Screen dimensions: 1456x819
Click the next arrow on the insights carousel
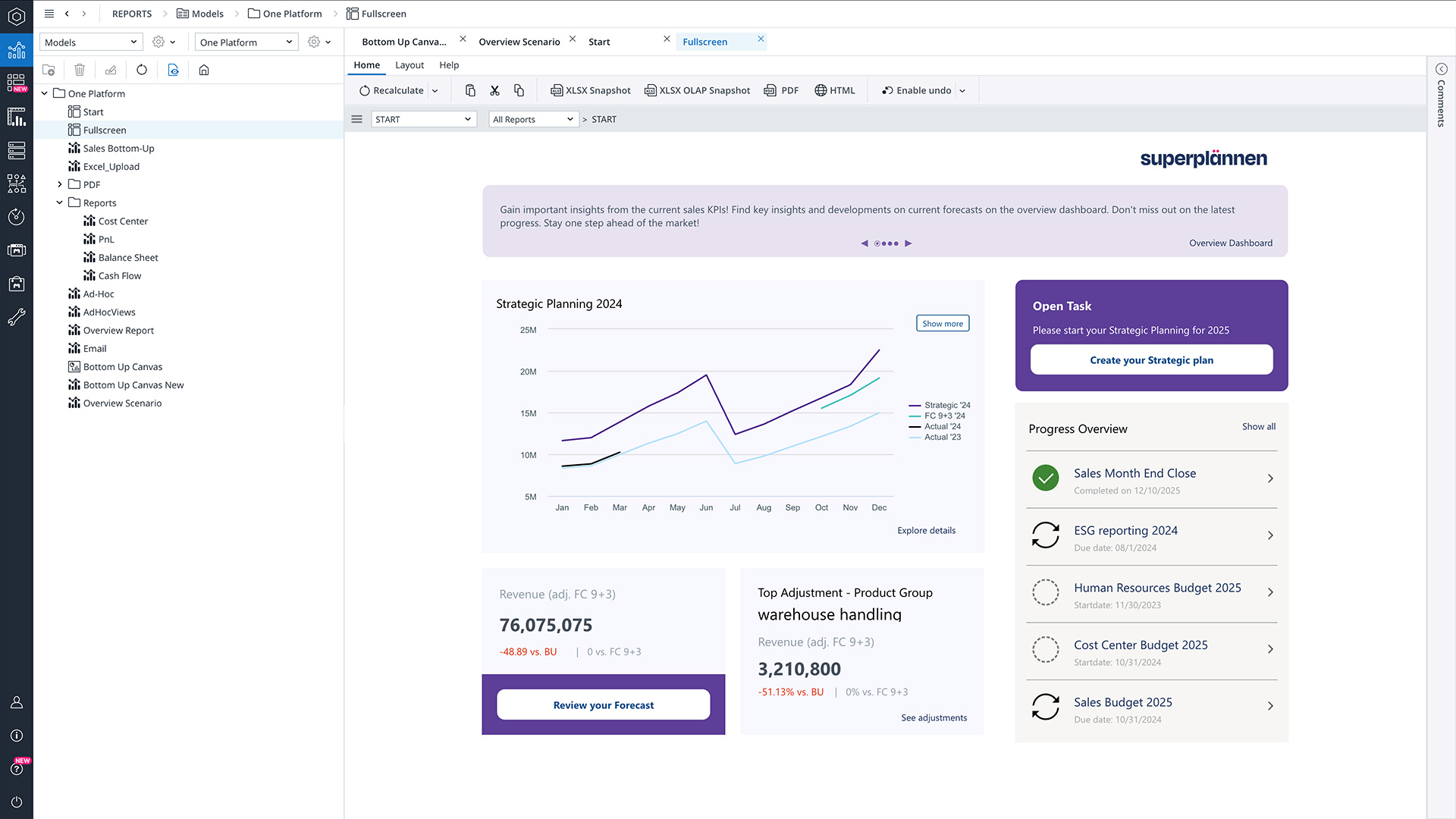[908, 243]
